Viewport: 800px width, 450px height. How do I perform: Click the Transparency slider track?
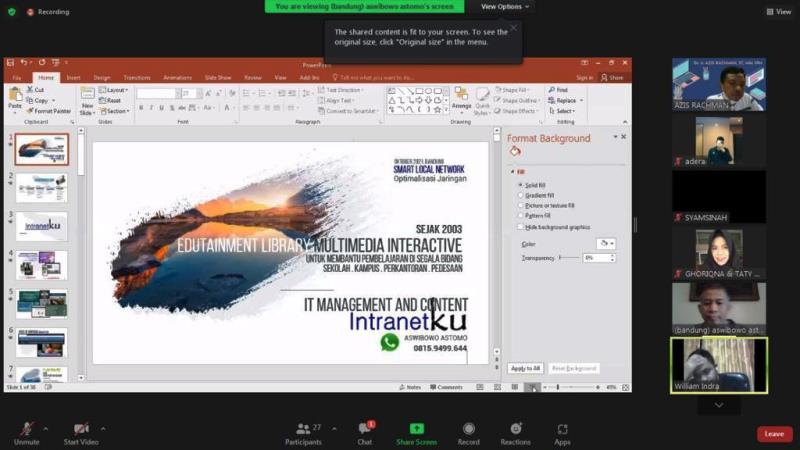pyautogui.click(x=568, y=257)
